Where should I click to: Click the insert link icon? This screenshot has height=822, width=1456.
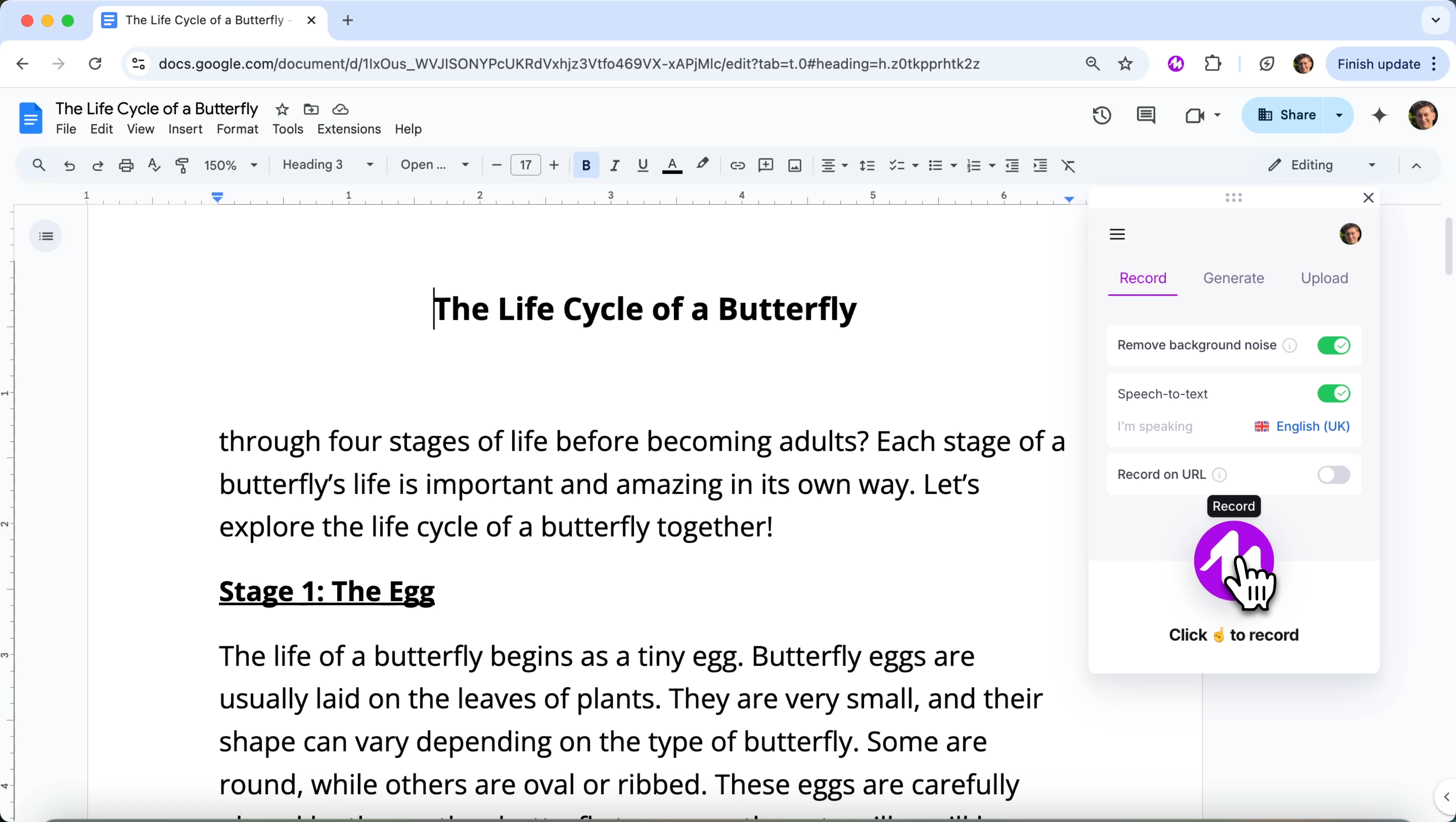tap(737, 165)
